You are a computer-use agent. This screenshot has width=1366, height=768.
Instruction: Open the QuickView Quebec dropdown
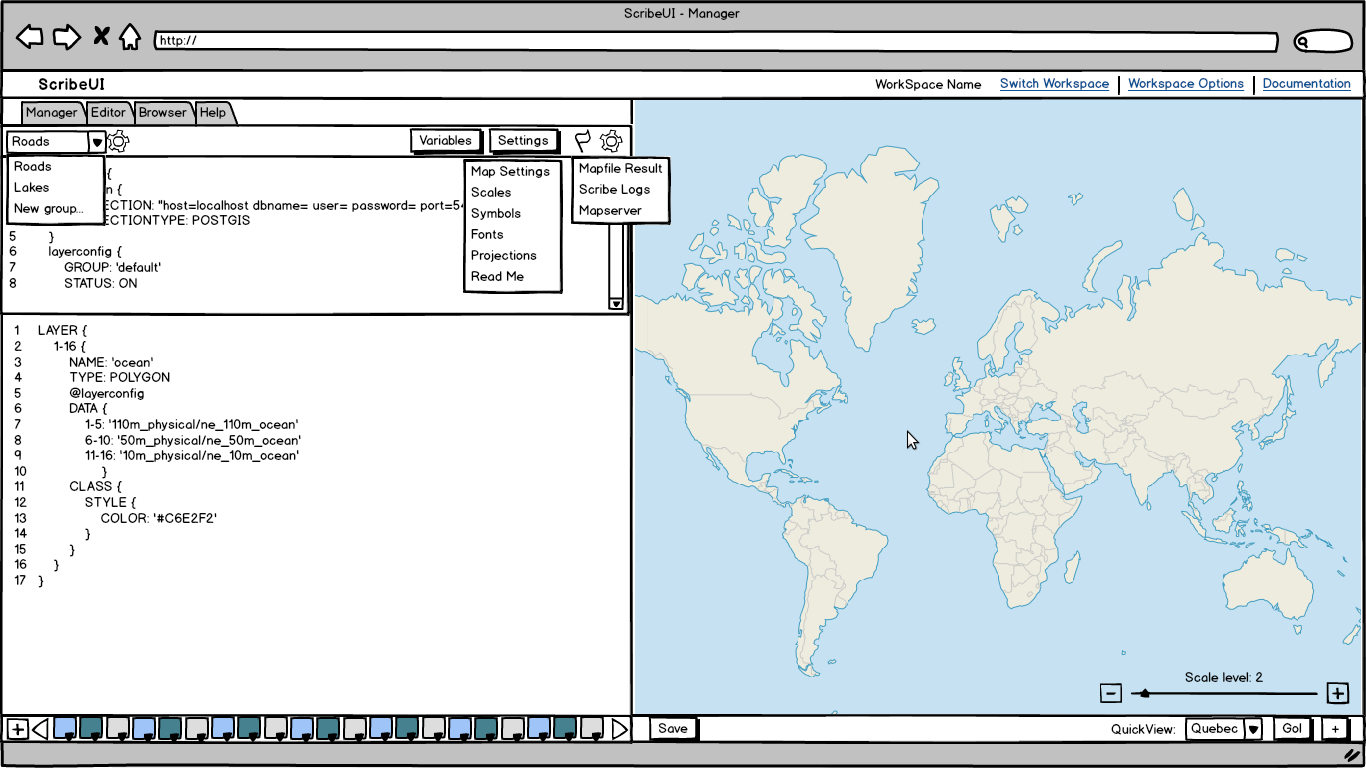tap(1253, 729)
